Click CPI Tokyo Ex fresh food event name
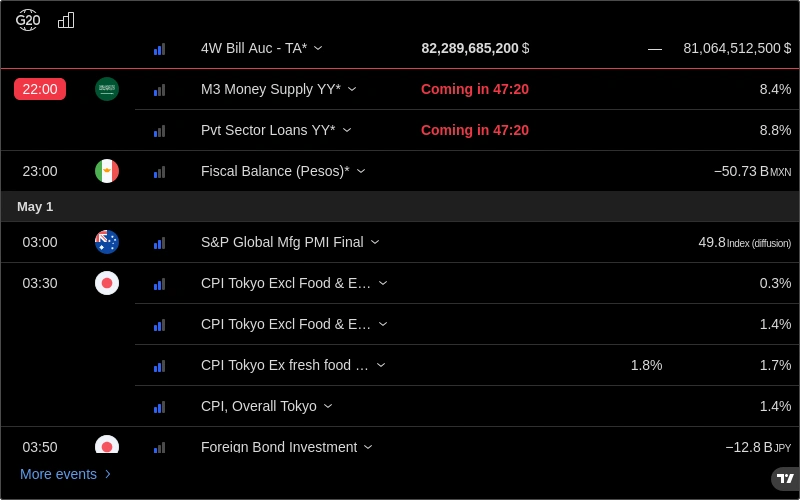The image size is (800, 500). [x=285, y=365]
